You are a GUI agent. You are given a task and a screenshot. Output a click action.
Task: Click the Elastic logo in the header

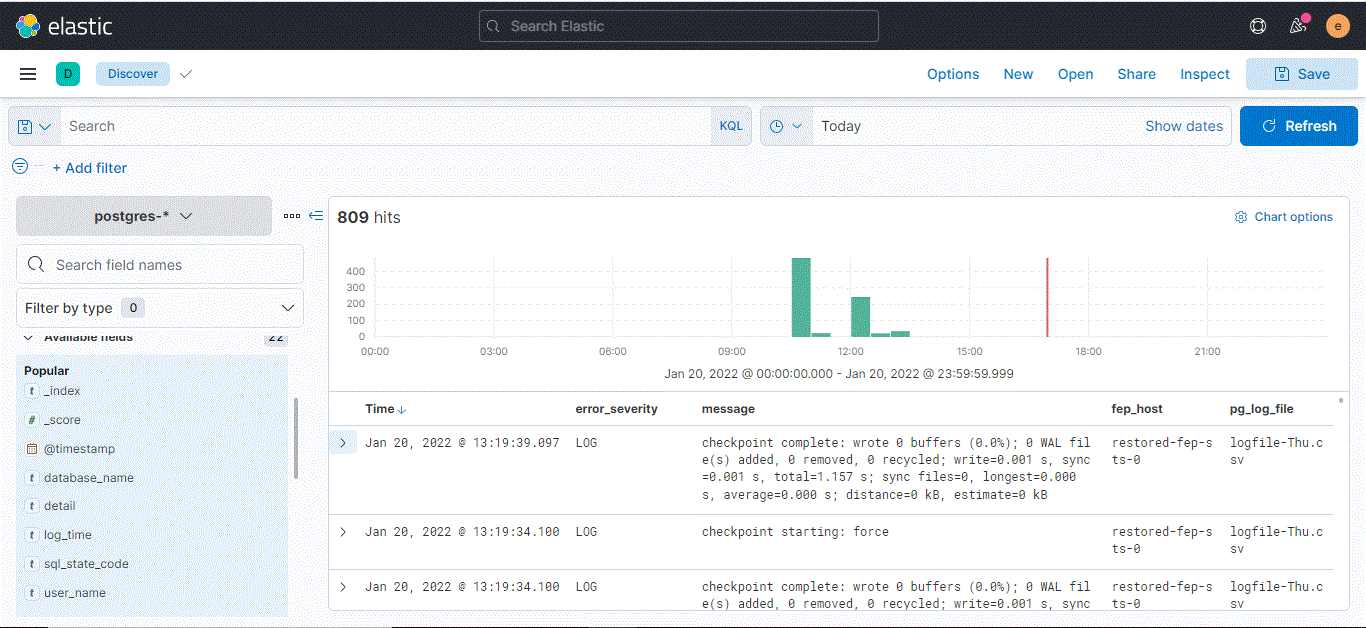point(64,26)
